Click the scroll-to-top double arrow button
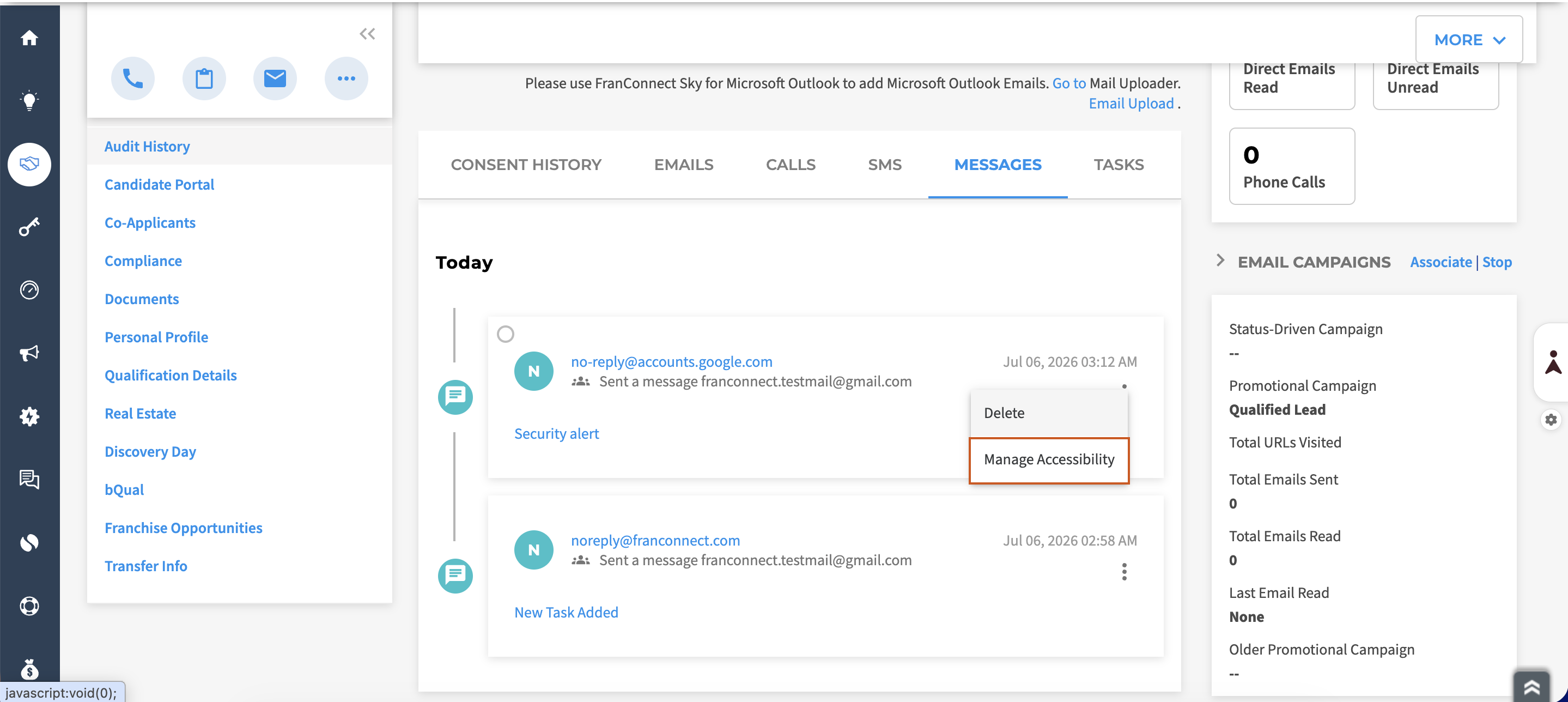Screen dimensions: 1568x702 tap(1531, 687)
